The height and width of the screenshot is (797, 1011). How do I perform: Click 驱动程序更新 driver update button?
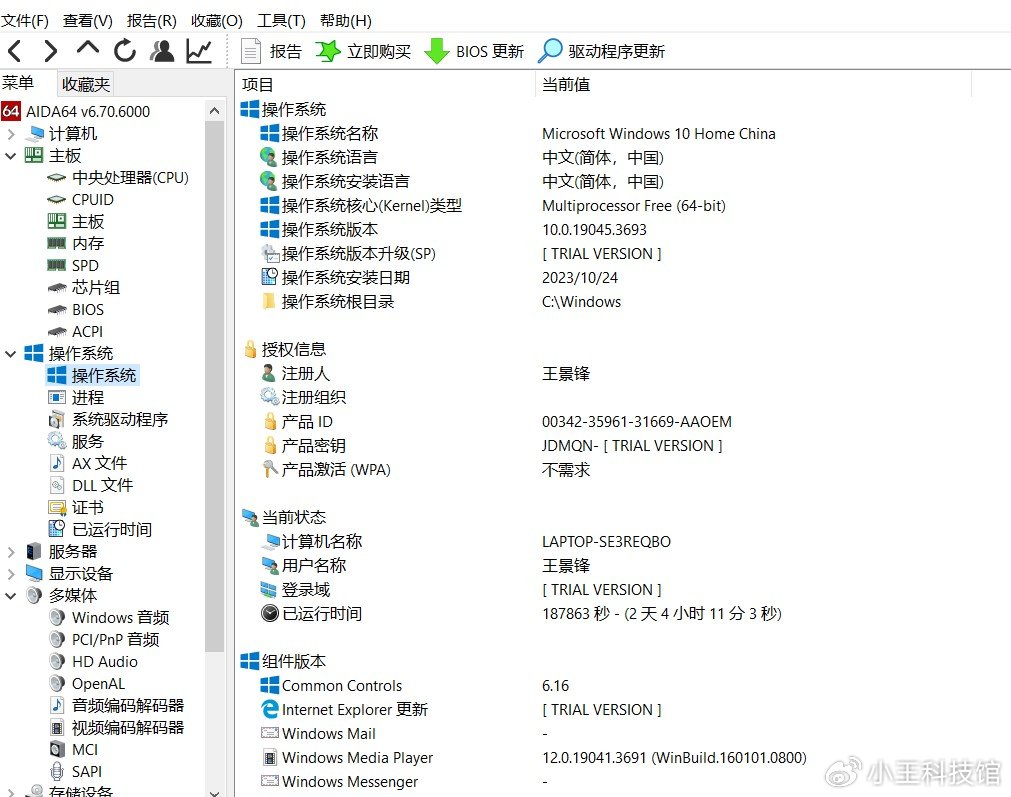tap(601, 51)
